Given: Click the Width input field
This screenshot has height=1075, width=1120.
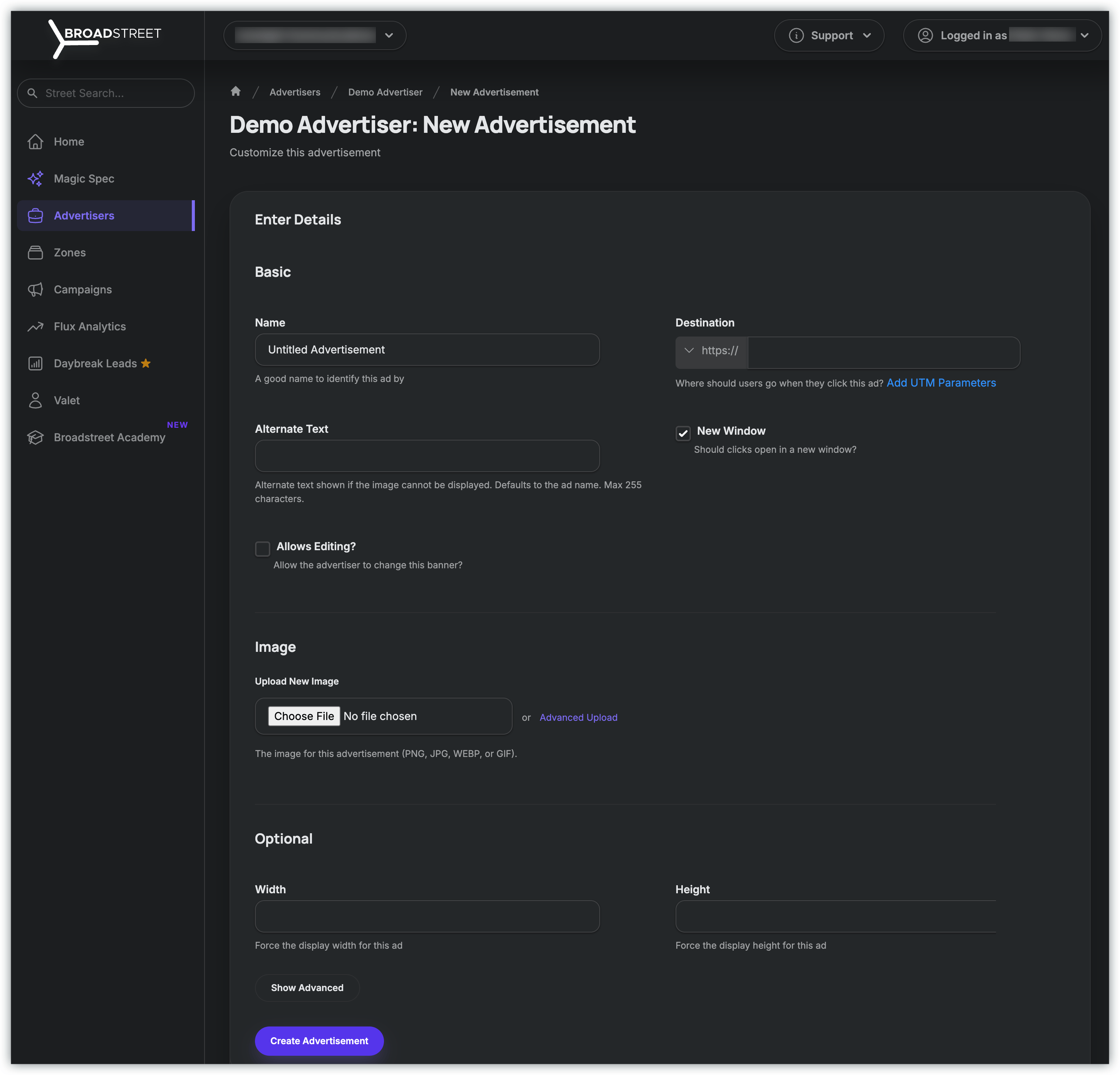Looking at the screenshot, I should (427, 916).
